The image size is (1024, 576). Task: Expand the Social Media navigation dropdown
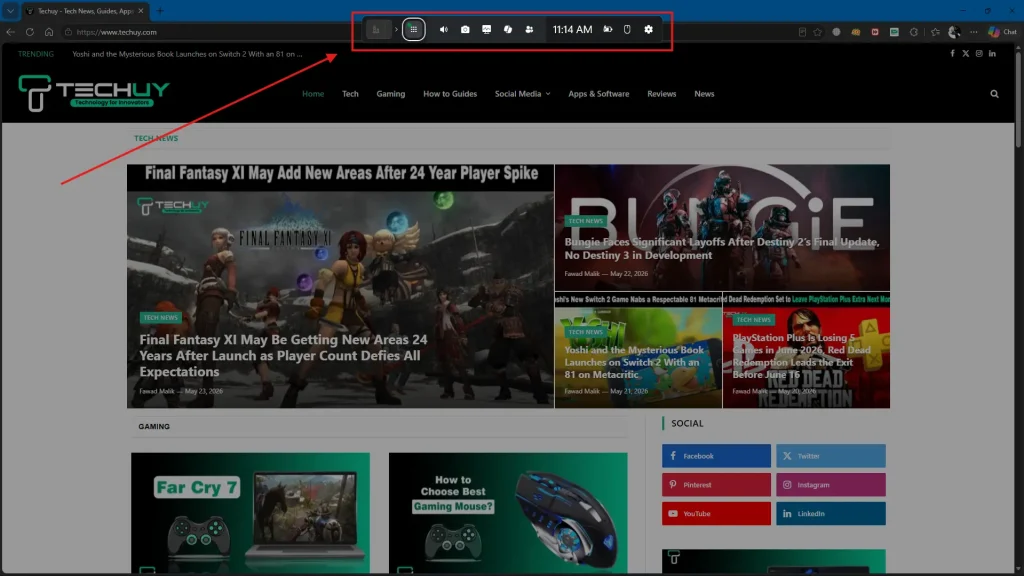click(x=522, y=94)
